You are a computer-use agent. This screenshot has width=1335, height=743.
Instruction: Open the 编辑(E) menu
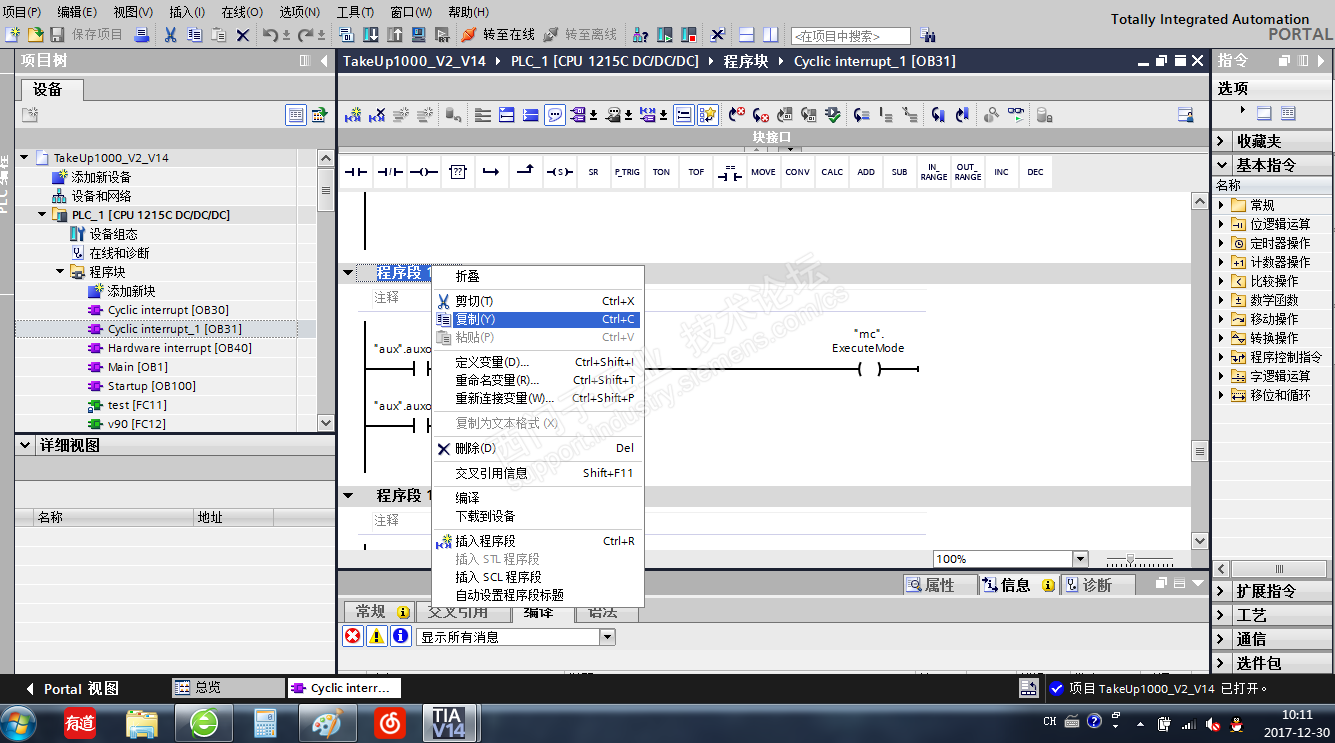[77, 12]
